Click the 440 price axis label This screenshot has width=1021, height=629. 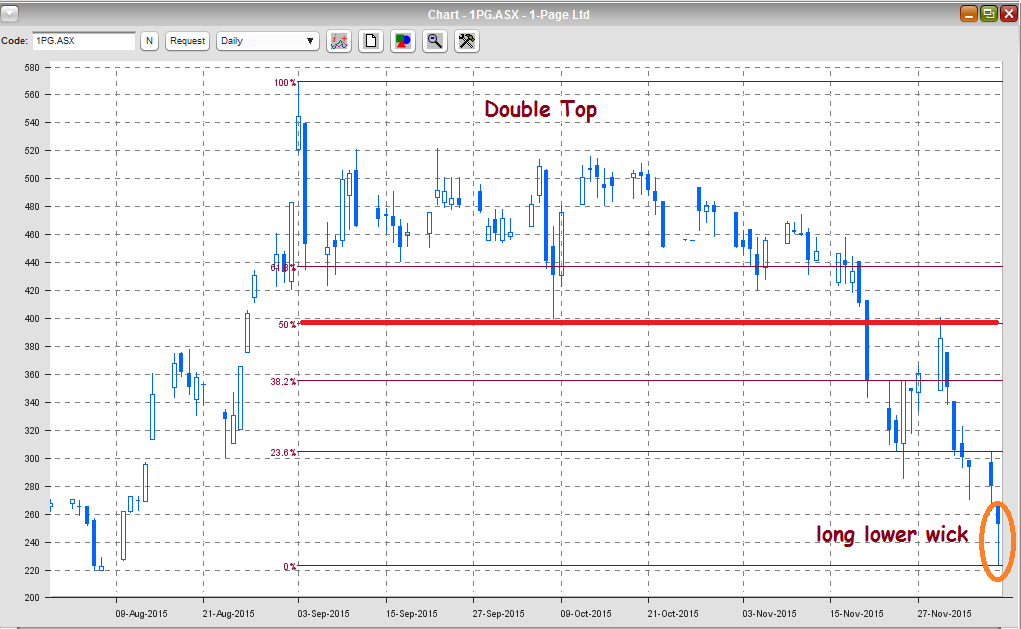coord(32,263)
